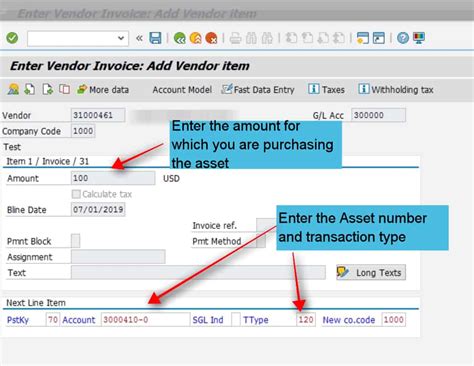Open Help with question mark icon
Viewport: 474px width, 366px height.
pyautogui.click(x=403, y=38)
